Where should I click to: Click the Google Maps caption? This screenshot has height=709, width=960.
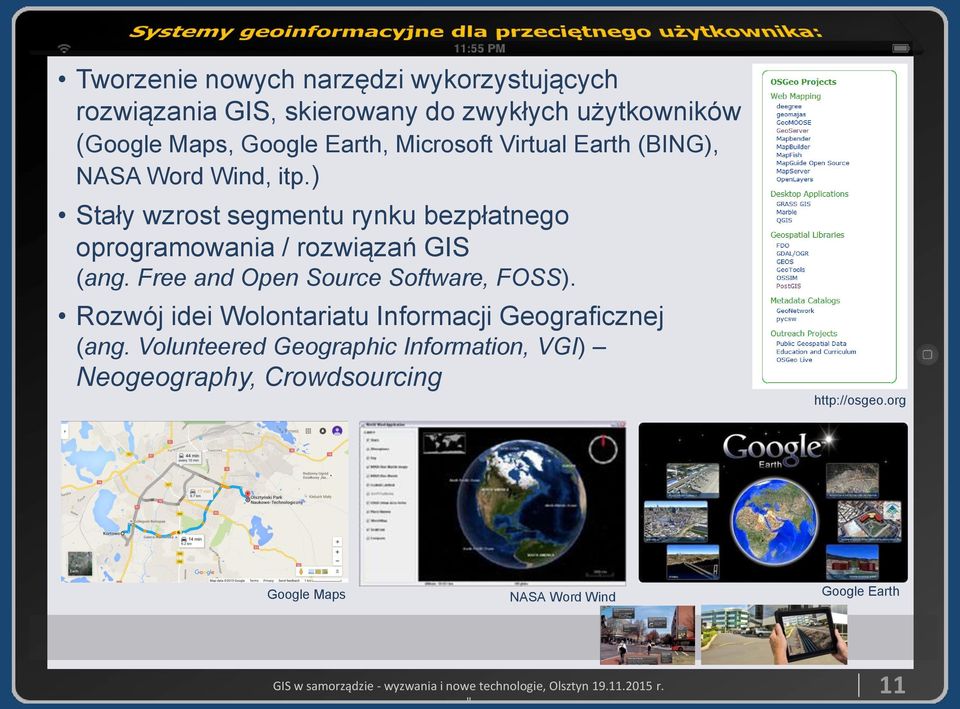[x=306, y=595]
